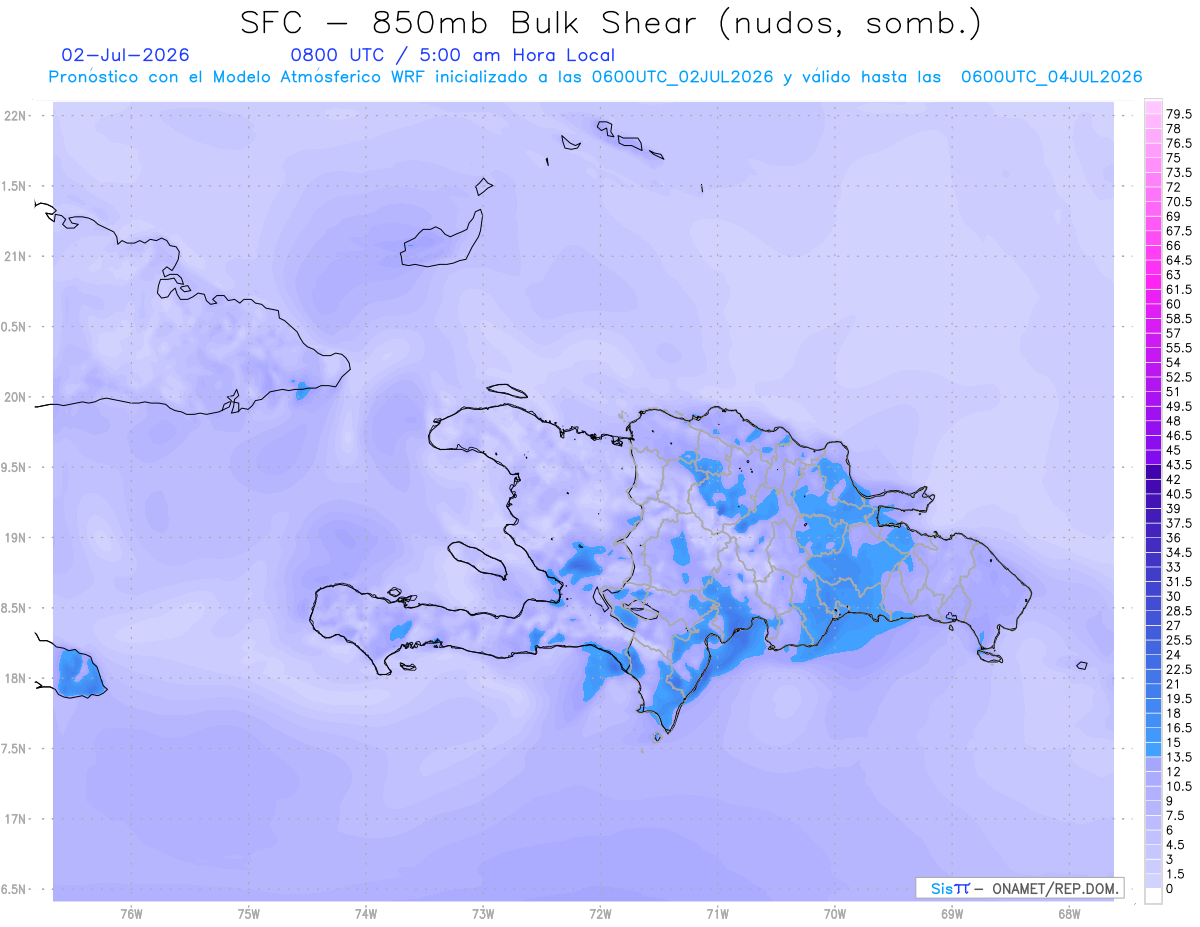Viewport: 1200px width, 927px height.
Task: Click the "68W" longitude label
Action: tap(1069, 914)
